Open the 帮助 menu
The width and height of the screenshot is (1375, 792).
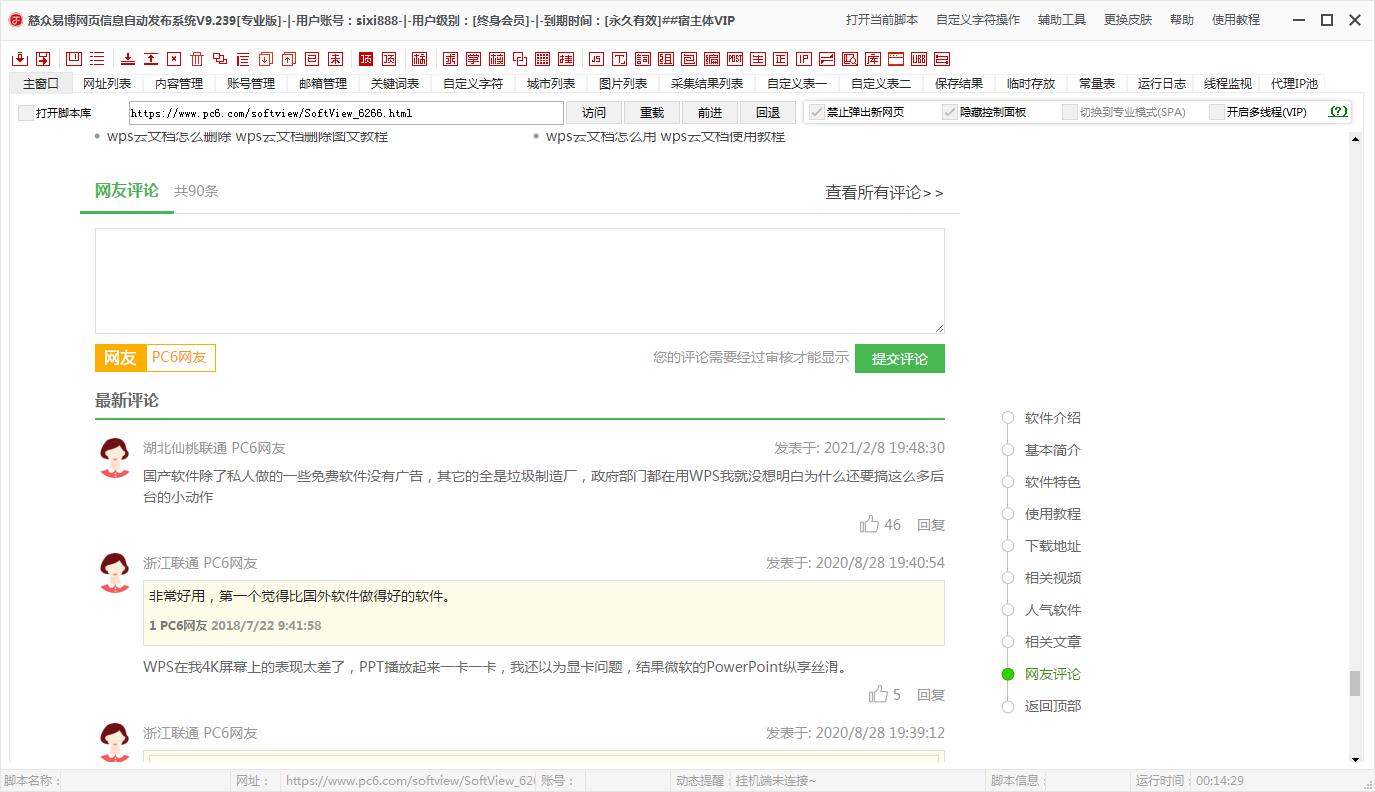pos(1182,20)
